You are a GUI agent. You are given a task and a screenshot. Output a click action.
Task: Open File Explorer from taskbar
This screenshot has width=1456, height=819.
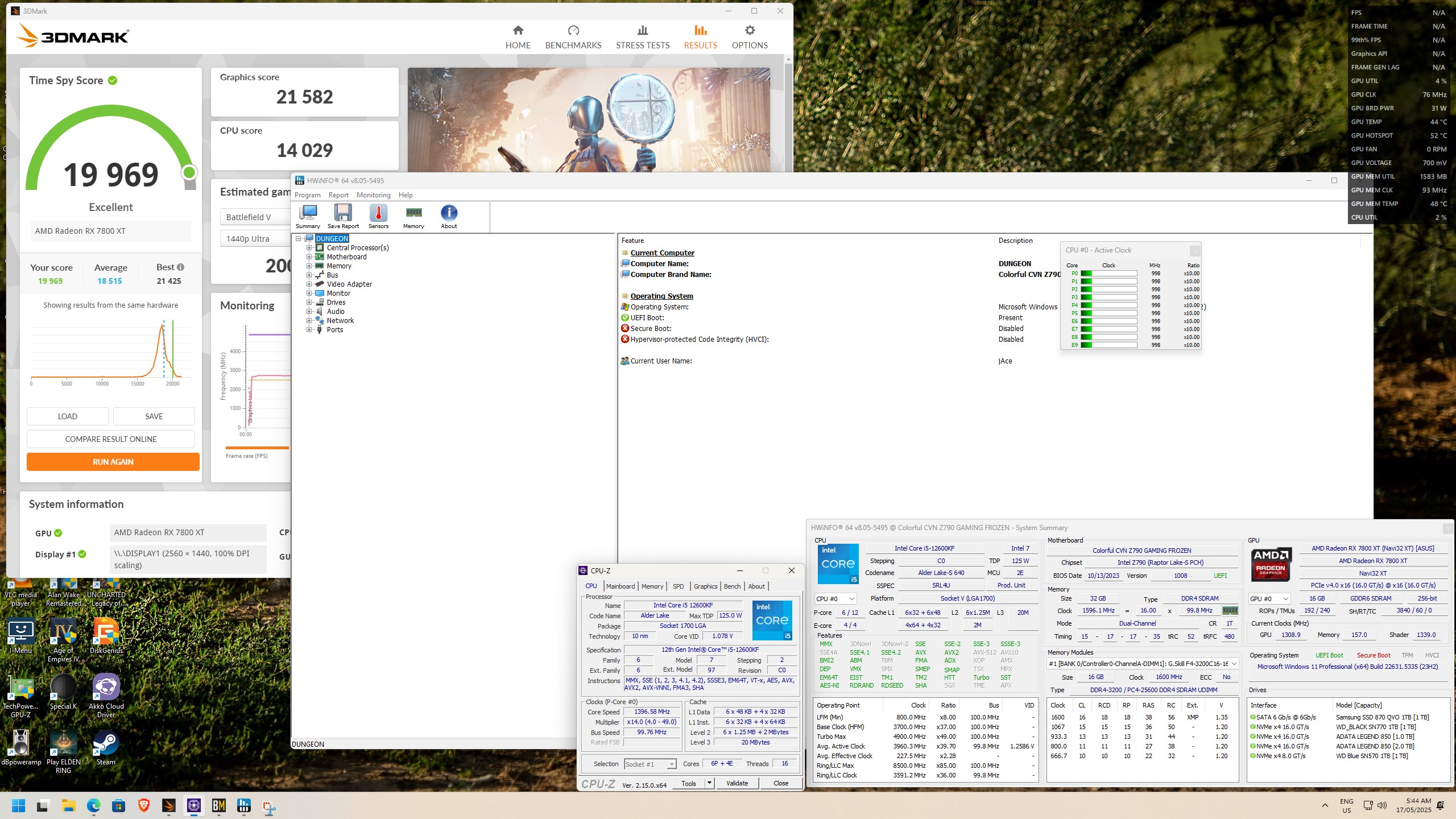69,805
